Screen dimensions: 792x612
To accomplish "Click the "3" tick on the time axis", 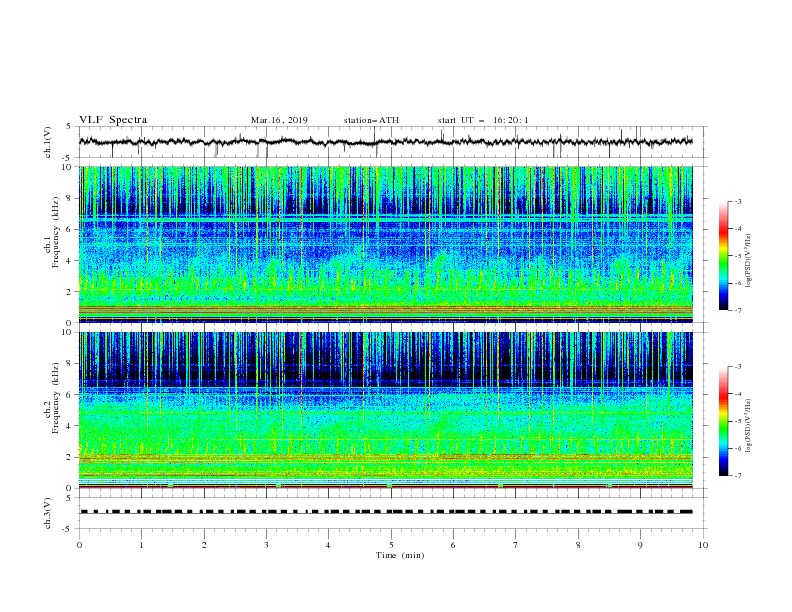I will click(x=266, y=545).
